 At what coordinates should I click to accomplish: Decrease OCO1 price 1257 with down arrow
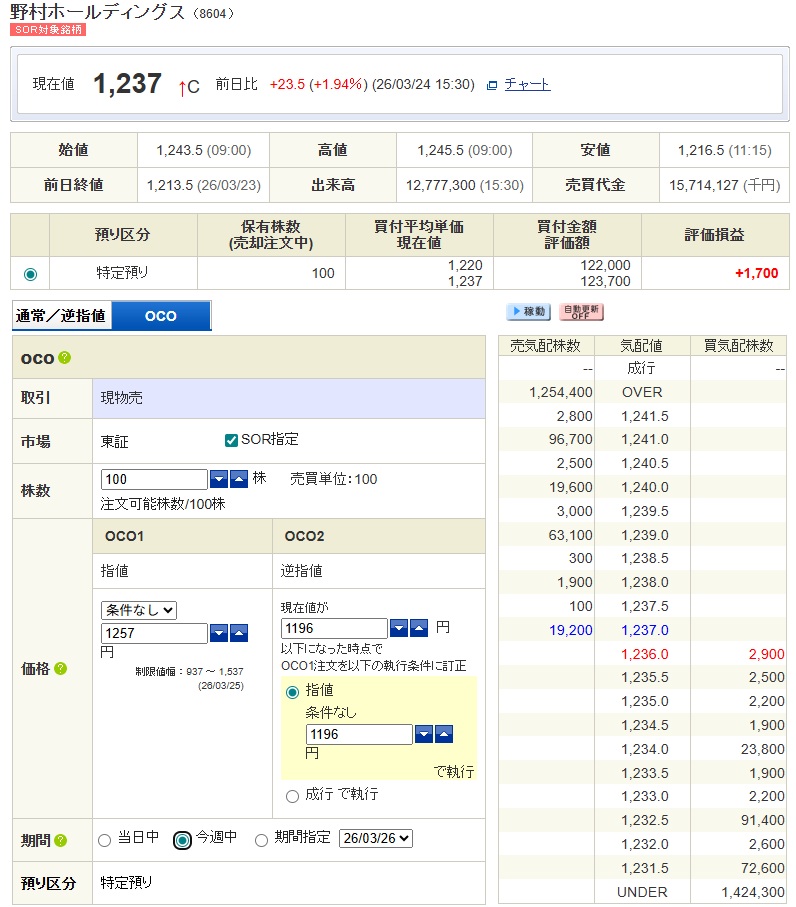[219, 633]
